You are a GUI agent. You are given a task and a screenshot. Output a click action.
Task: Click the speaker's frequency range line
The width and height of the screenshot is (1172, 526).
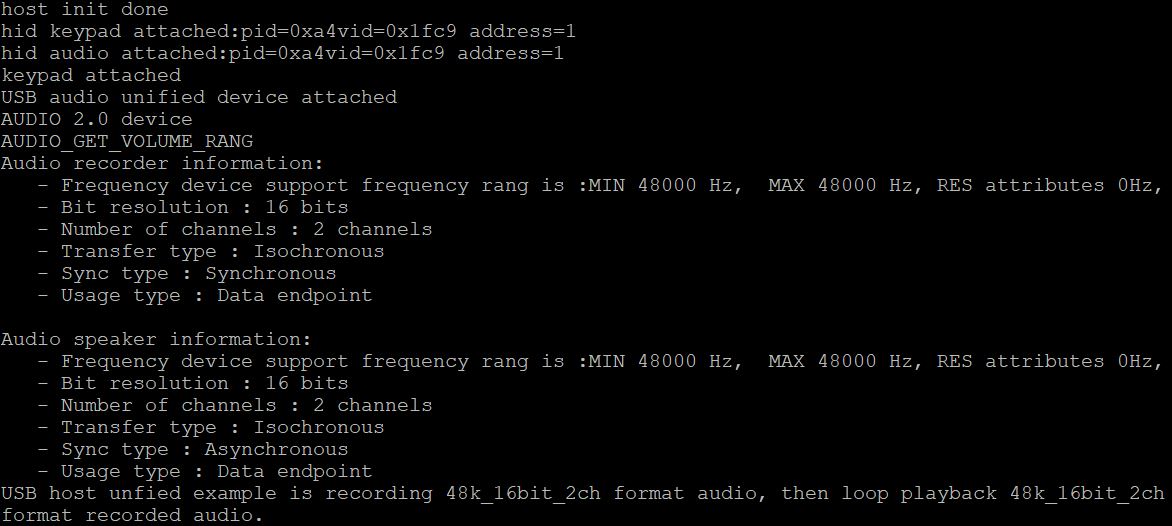600,361
